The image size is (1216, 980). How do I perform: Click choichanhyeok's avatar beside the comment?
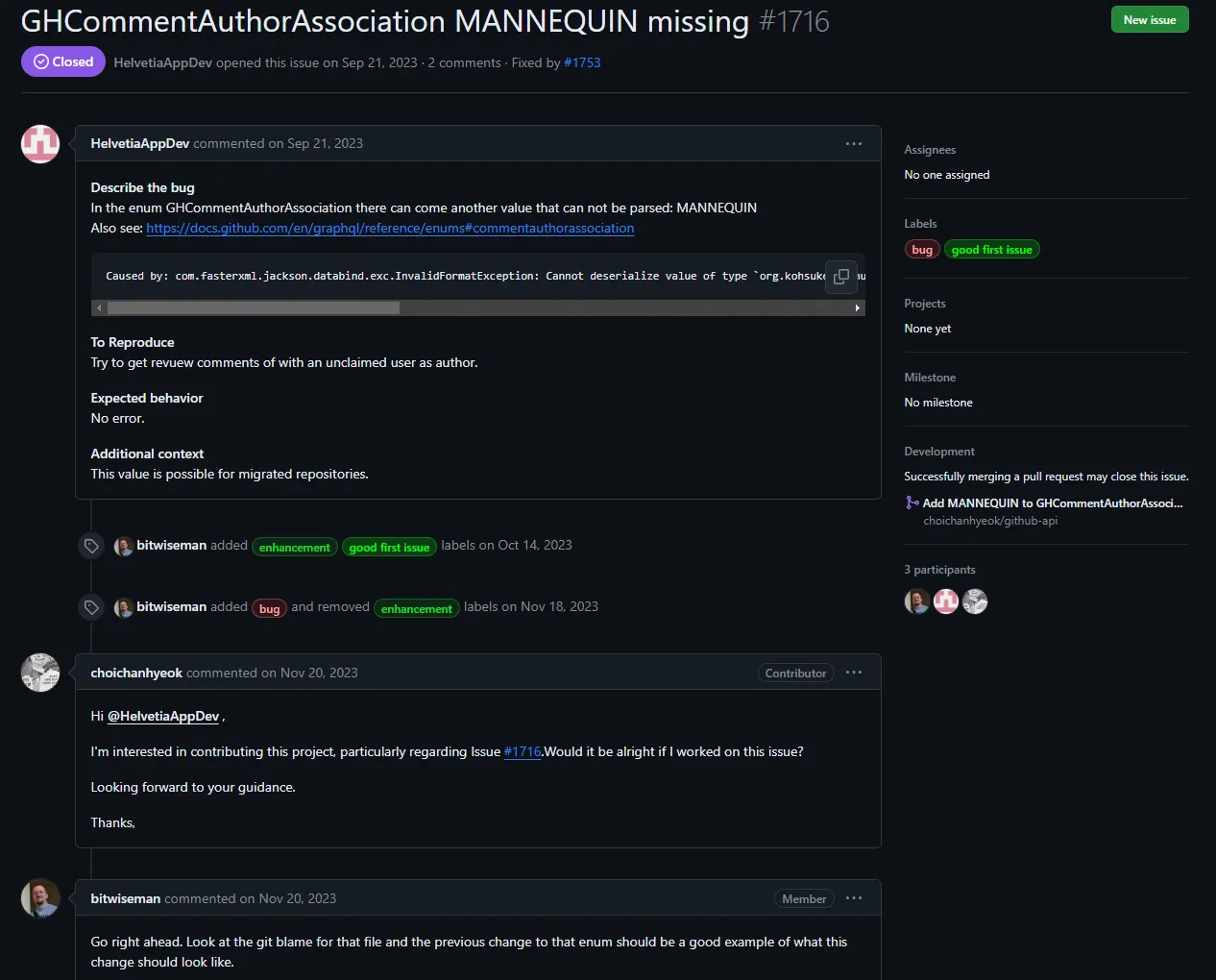pyautogui.click(x=40, y=673)
